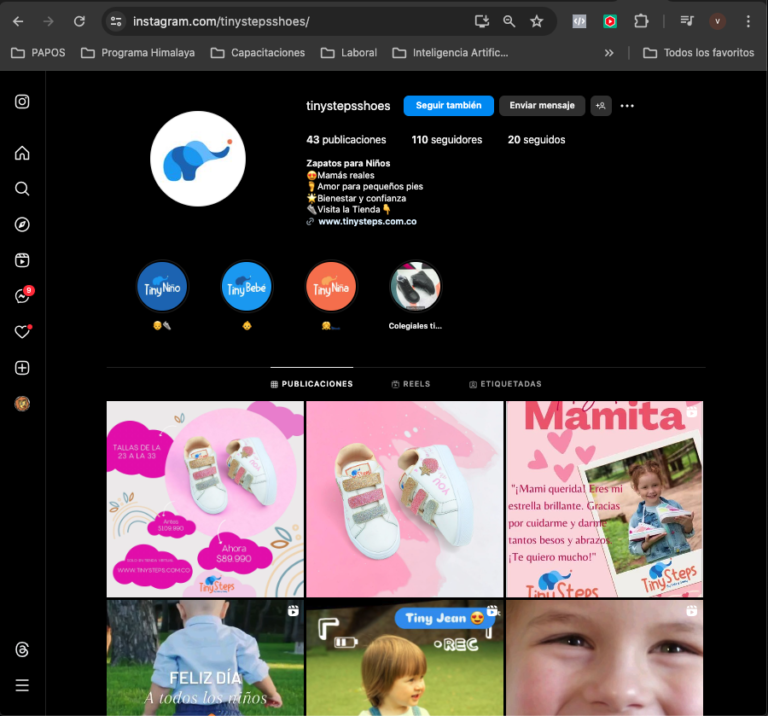Show hidden bookmarks with the chevron

(x=609, y=53)
